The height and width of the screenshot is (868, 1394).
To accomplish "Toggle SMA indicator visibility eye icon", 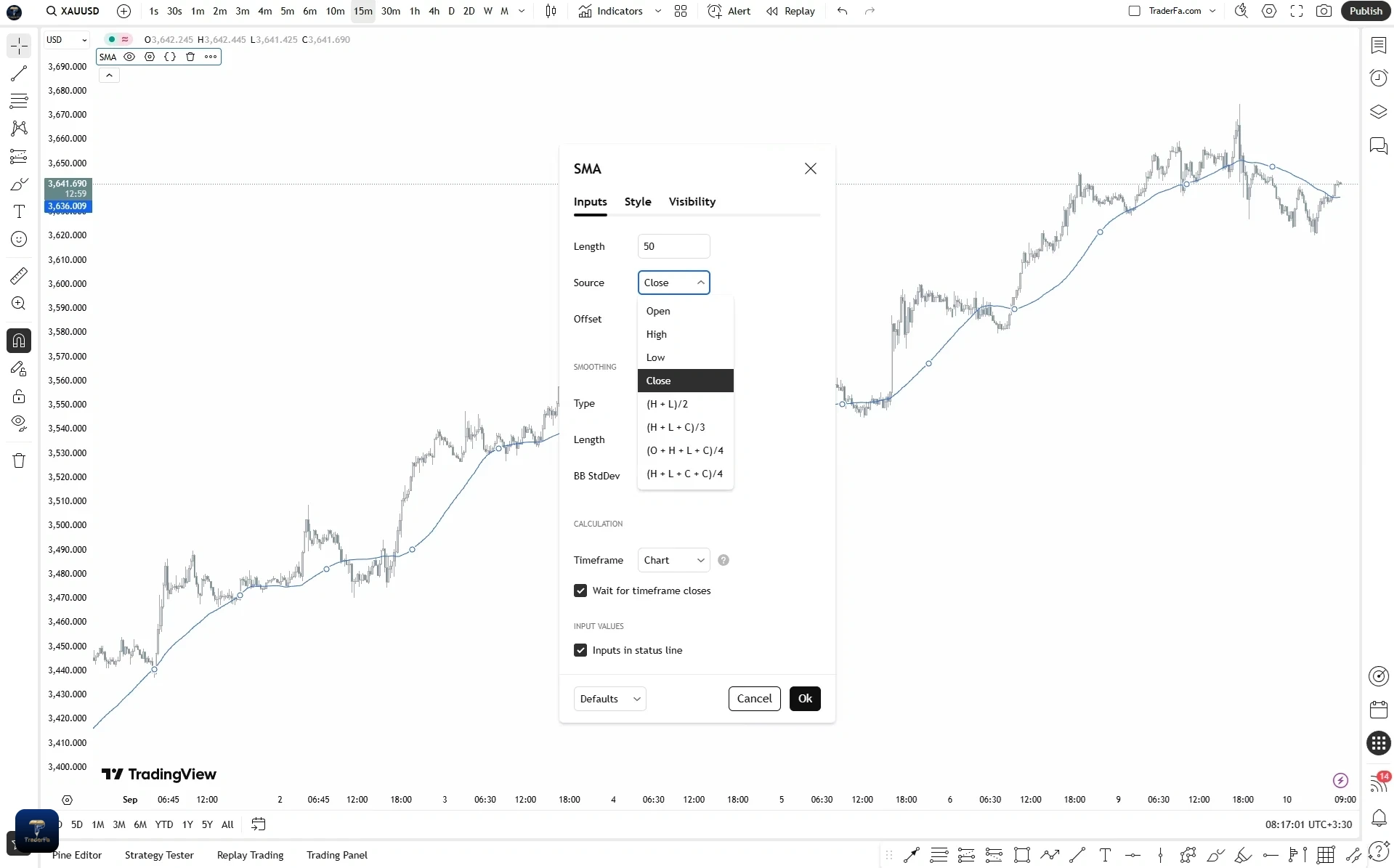I will (129, 57).
